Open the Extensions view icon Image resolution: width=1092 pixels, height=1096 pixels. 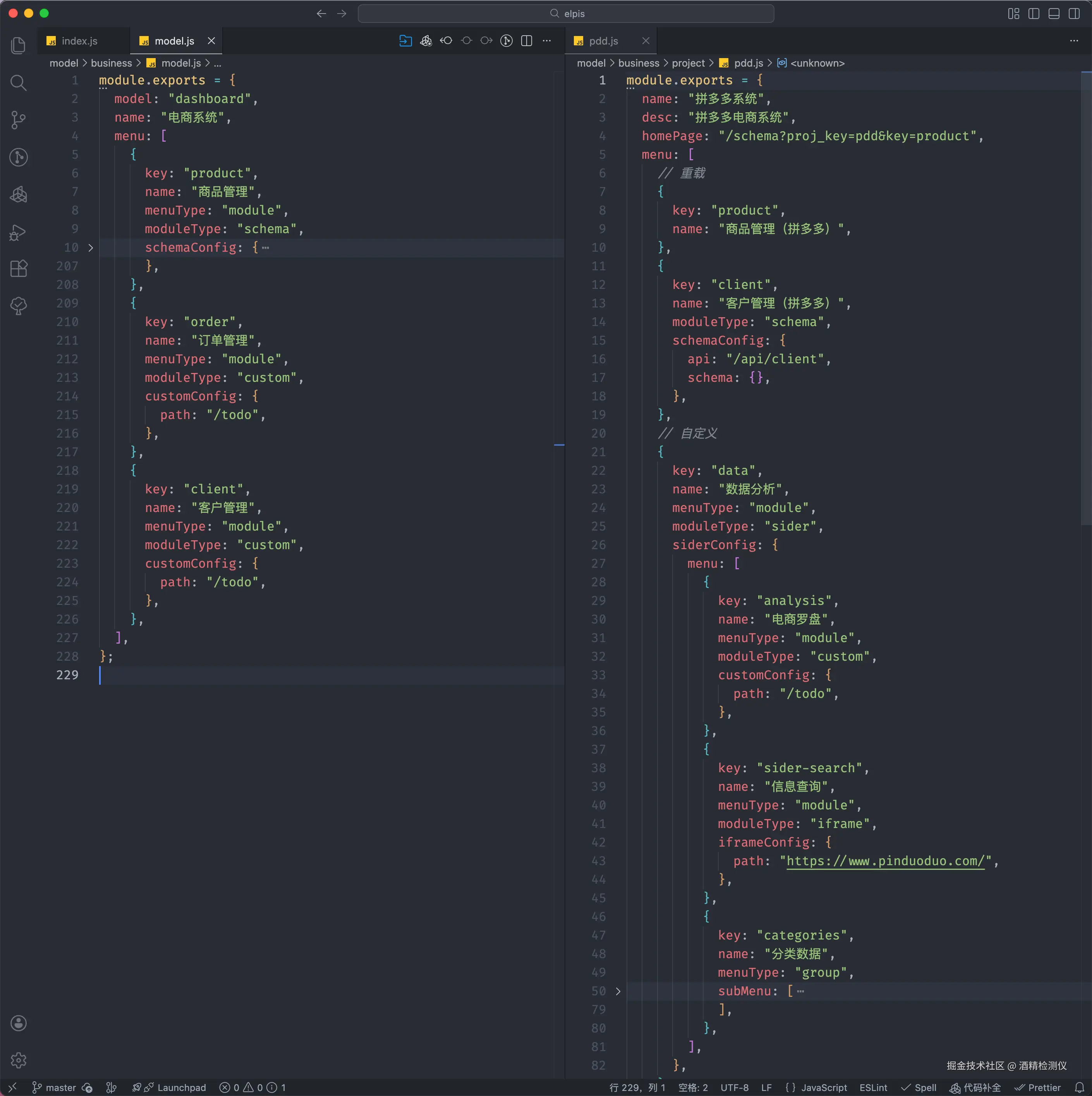click(18, 268)
